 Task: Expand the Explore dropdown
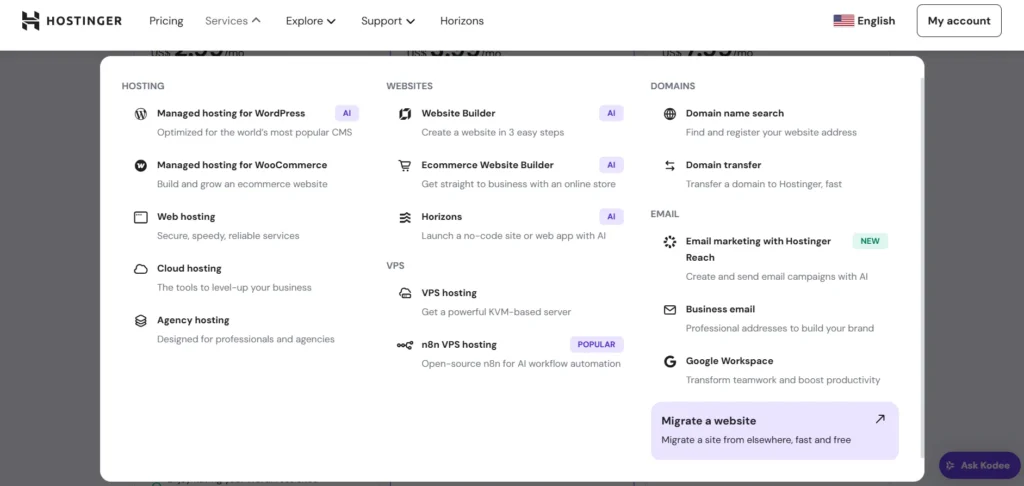310,21
